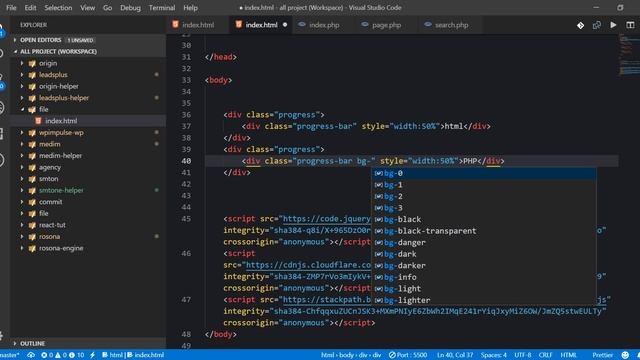Click the cloud sync icon in status bar
The image size is (640, 360).
tap(31, 355)
